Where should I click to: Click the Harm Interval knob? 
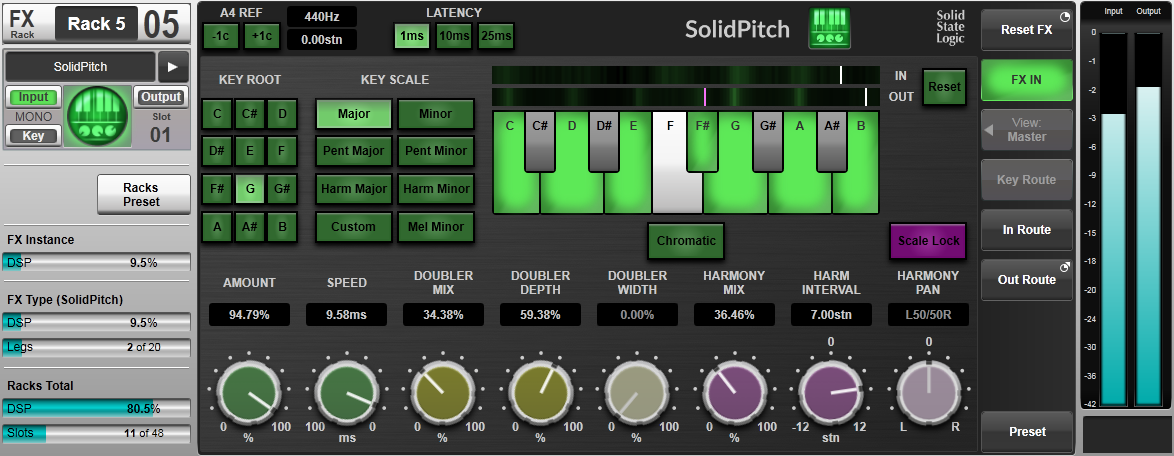(830, 391)
